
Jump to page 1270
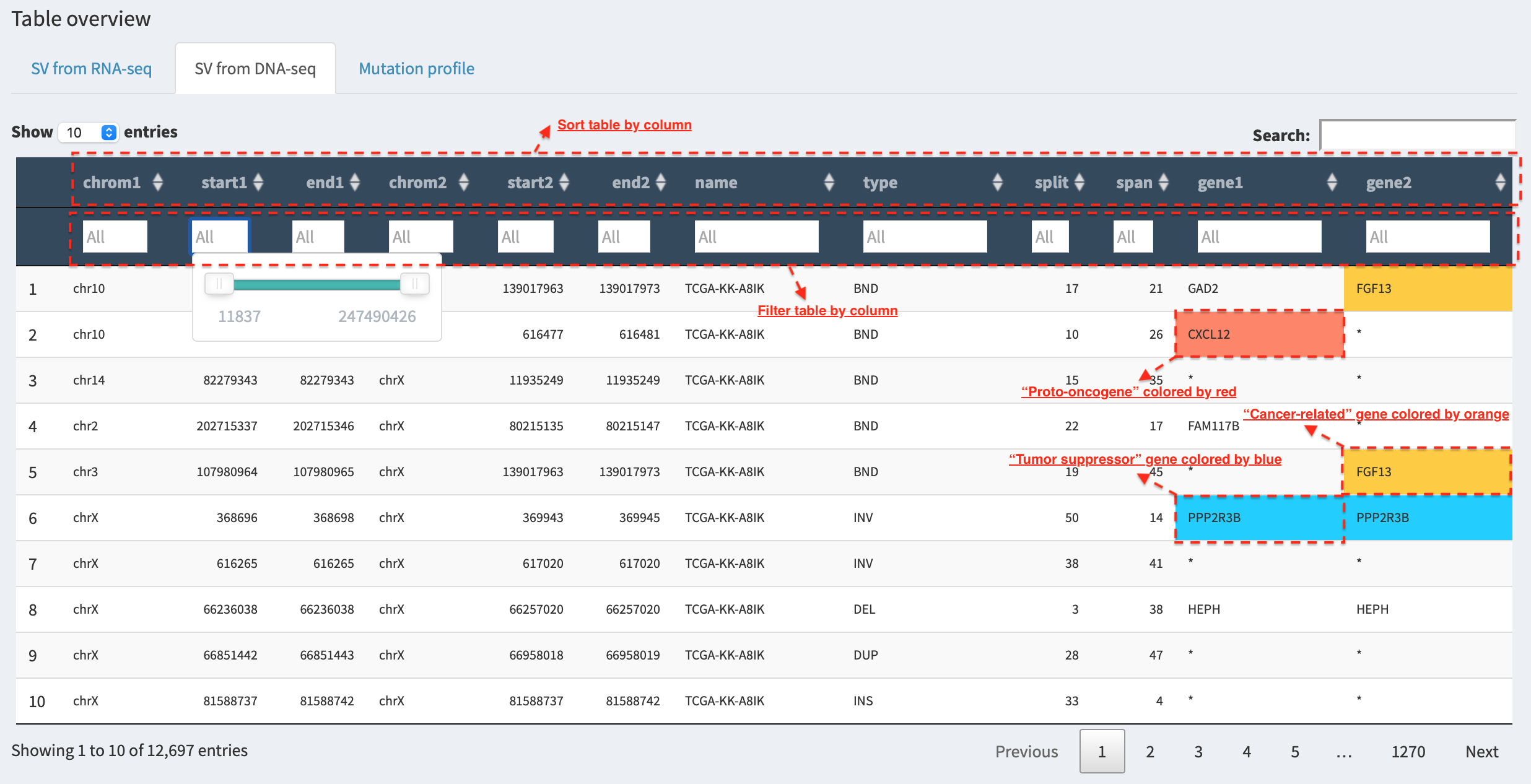click(1408, 751)
